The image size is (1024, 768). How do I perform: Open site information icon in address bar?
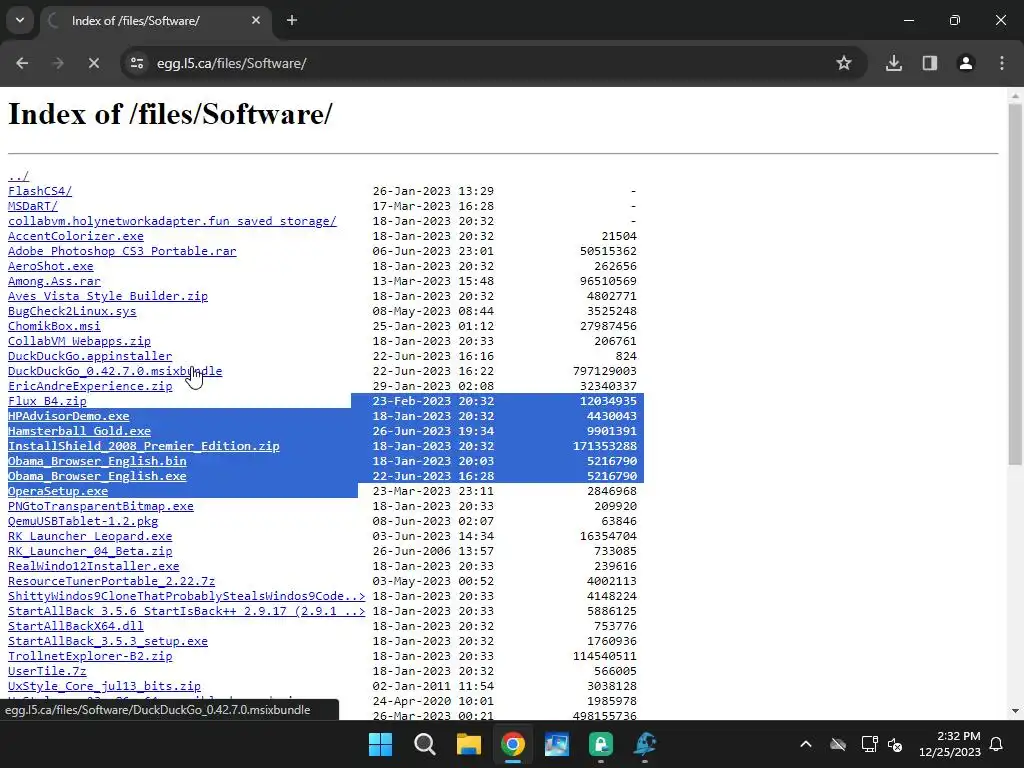[x=137, y=63]
